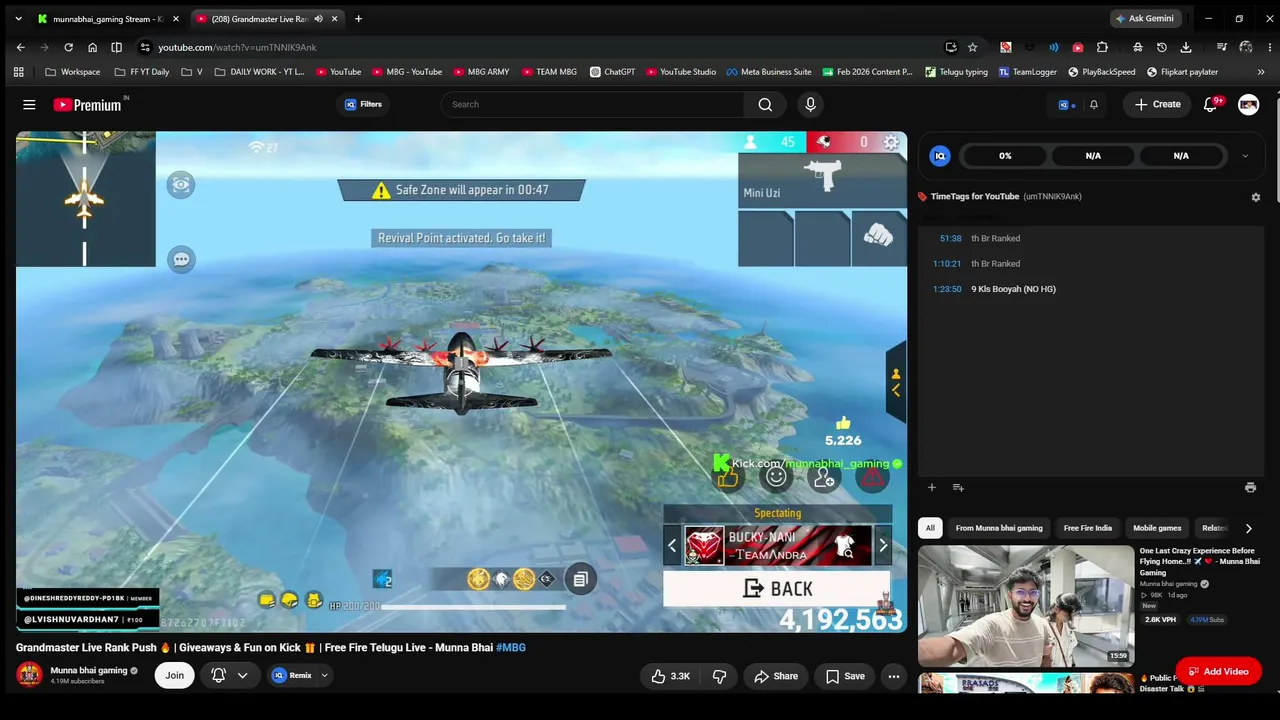The height and width of the screenshot is (720, 1280).
Task: Add a new time tag with plus icon
Action: coord(931,487)
